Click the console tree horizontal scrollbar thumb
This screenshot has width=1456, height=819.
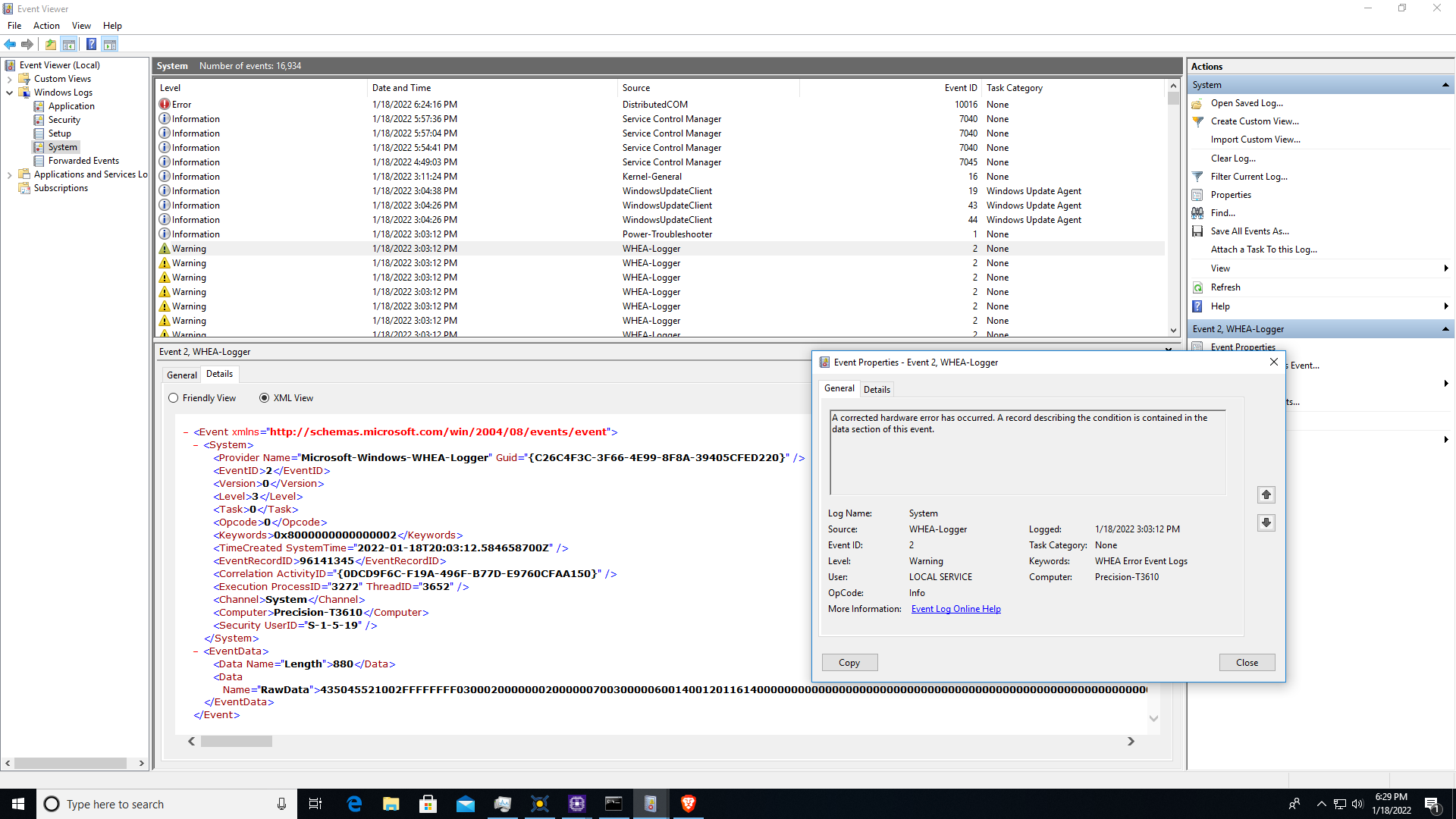point(71,764)
